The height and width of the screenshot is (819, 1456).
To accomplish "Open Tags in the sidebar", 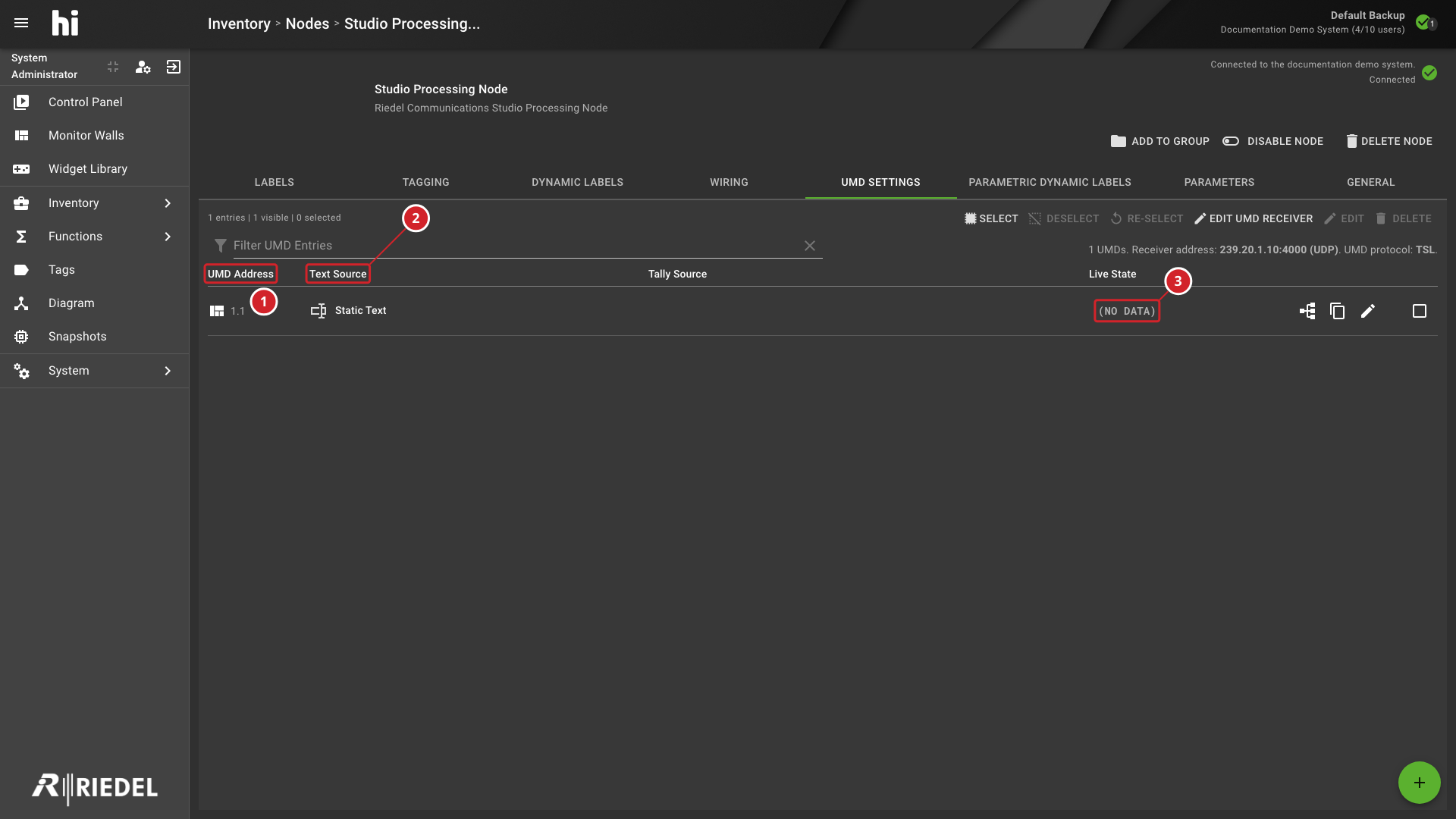I will [94, 269].
